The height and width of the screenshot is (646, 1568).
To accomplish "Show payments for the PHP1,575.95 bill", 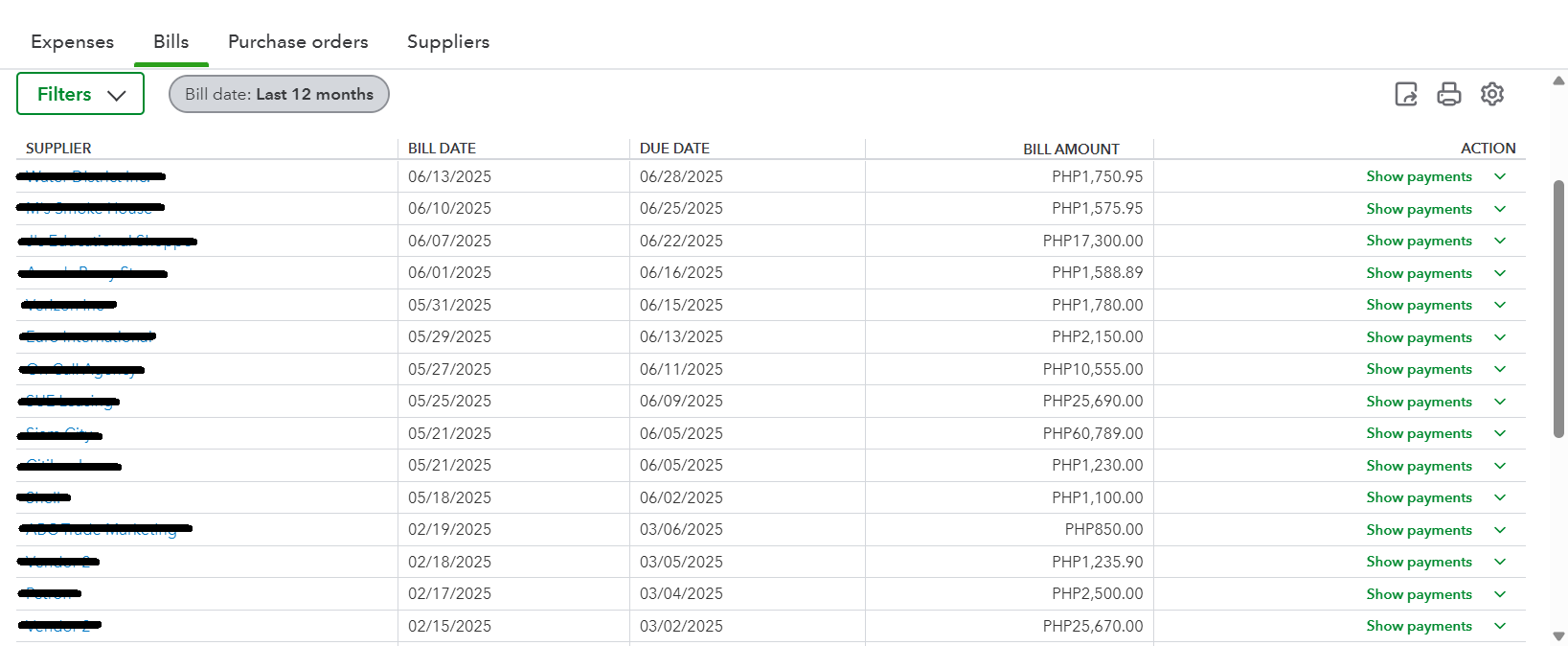I will pyautogui.click(x=1419, y=209).
